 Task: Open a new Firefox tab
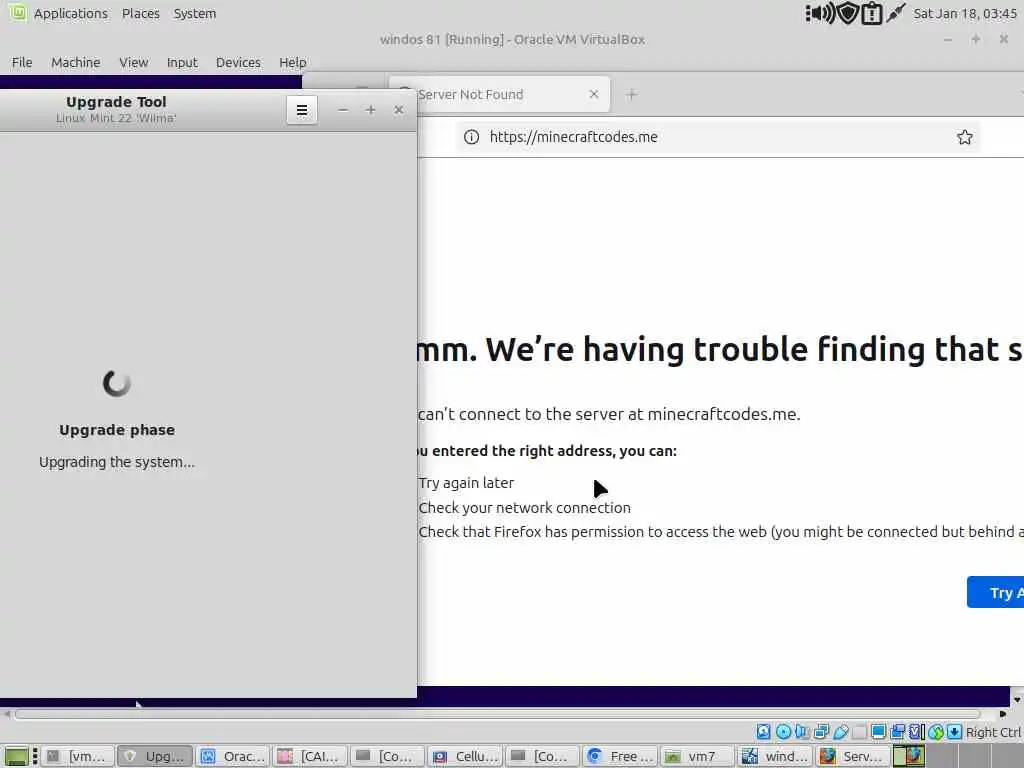(631, 95)
